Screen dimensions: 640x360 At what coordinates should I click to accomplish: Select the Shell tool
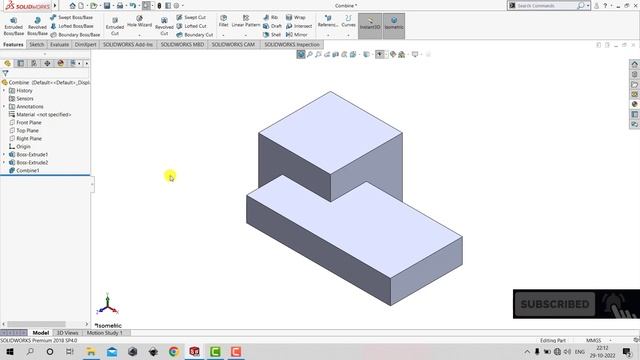272,35
